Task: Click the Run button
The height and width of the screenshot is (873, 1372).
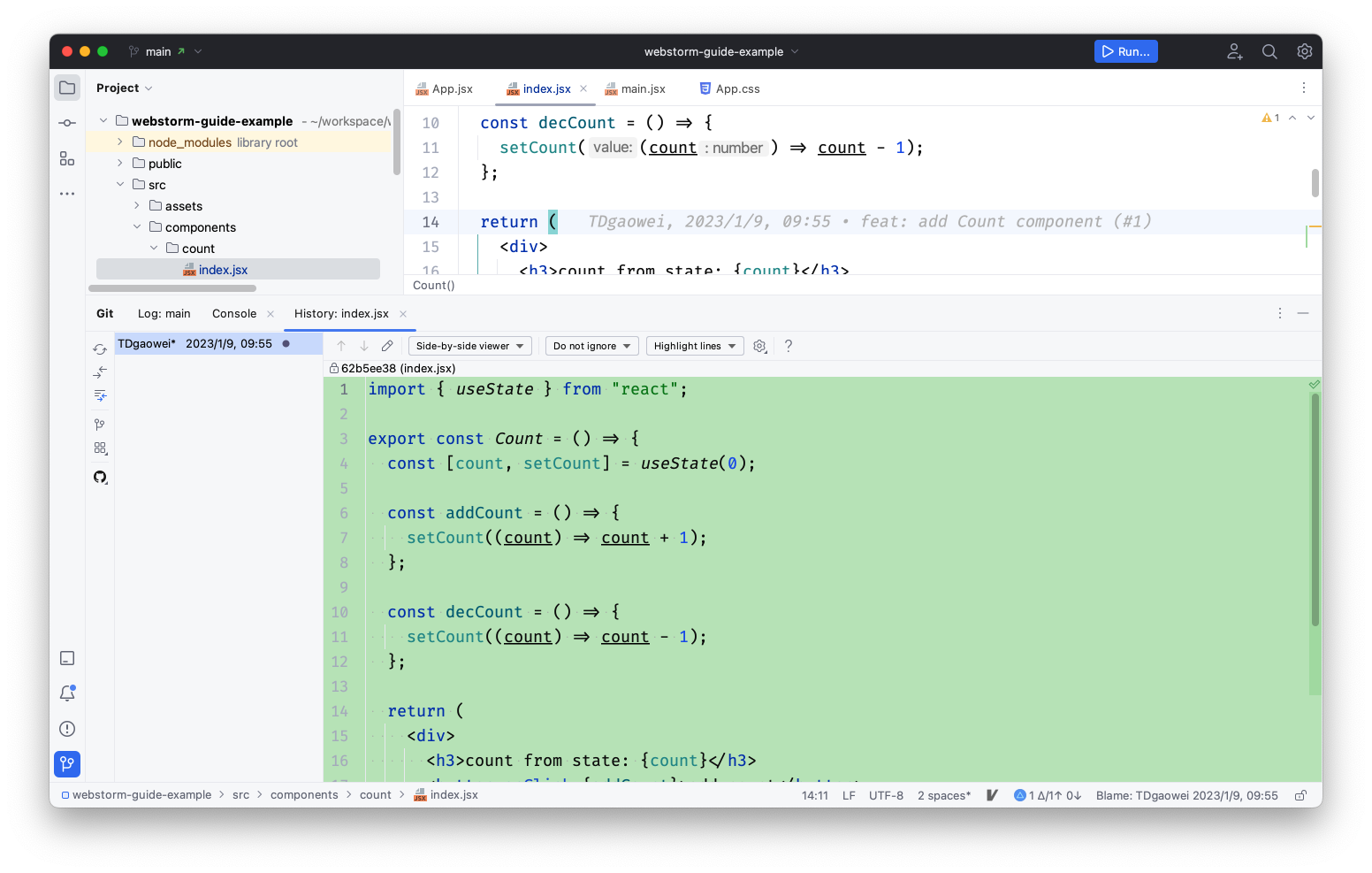Action: tap(1125, 51)
